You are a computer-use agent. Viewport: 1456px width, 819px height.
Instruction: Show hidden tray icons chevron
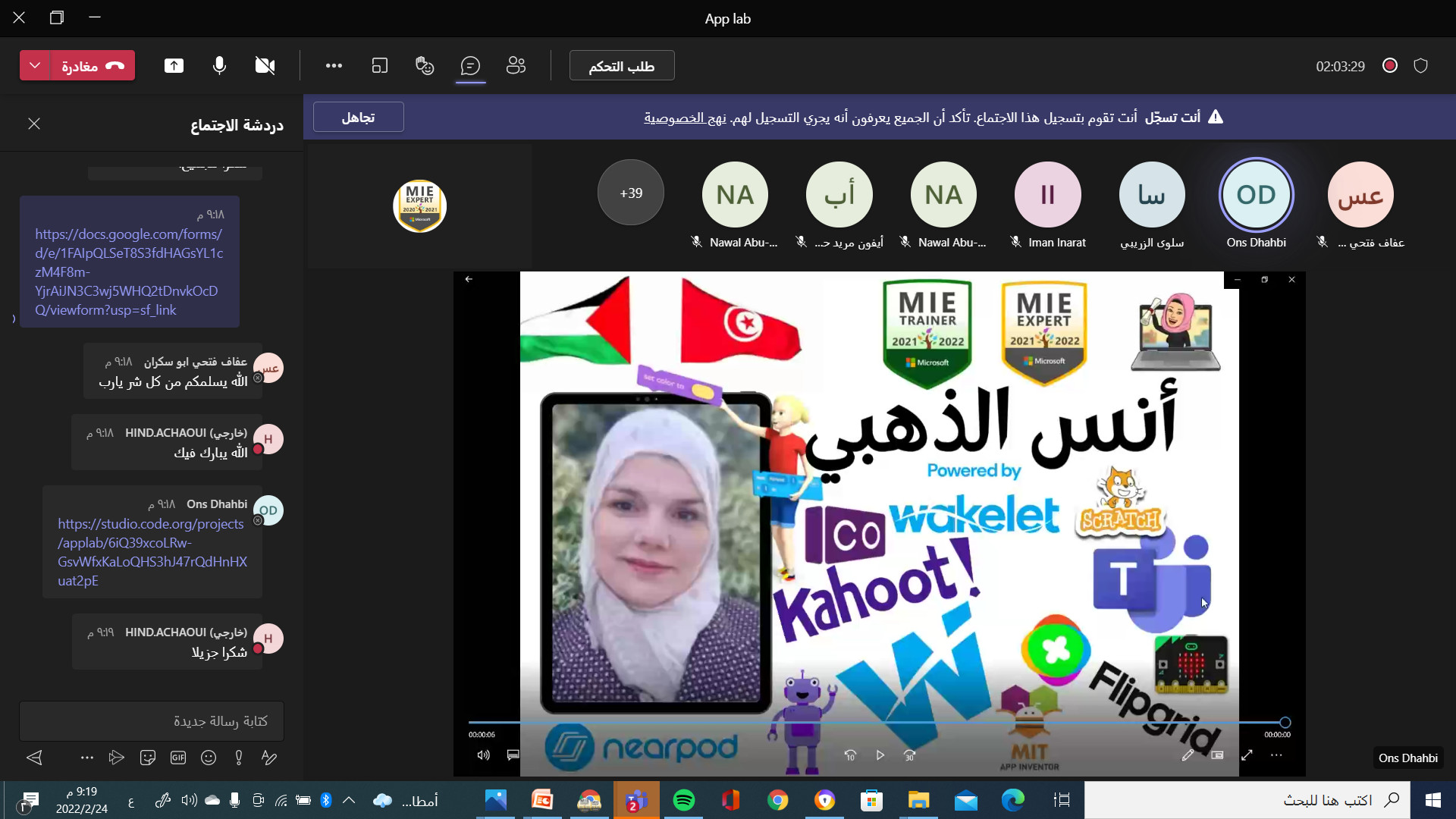[349, 800]
